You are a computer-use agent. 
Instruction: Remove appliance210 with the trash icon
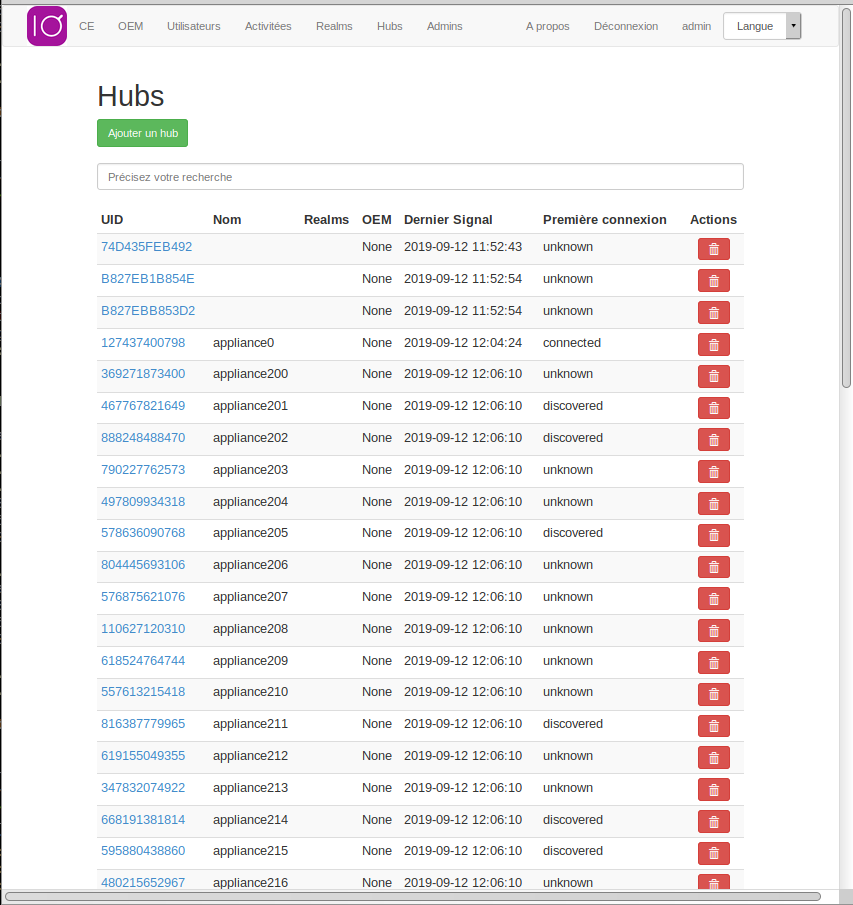pyautogui.click(x=713, y=694)
